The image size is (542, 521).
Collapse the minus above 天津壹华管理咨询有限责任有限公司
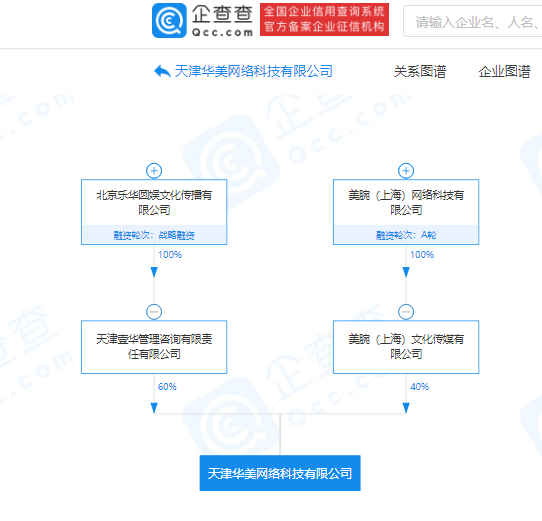point(154,312)
